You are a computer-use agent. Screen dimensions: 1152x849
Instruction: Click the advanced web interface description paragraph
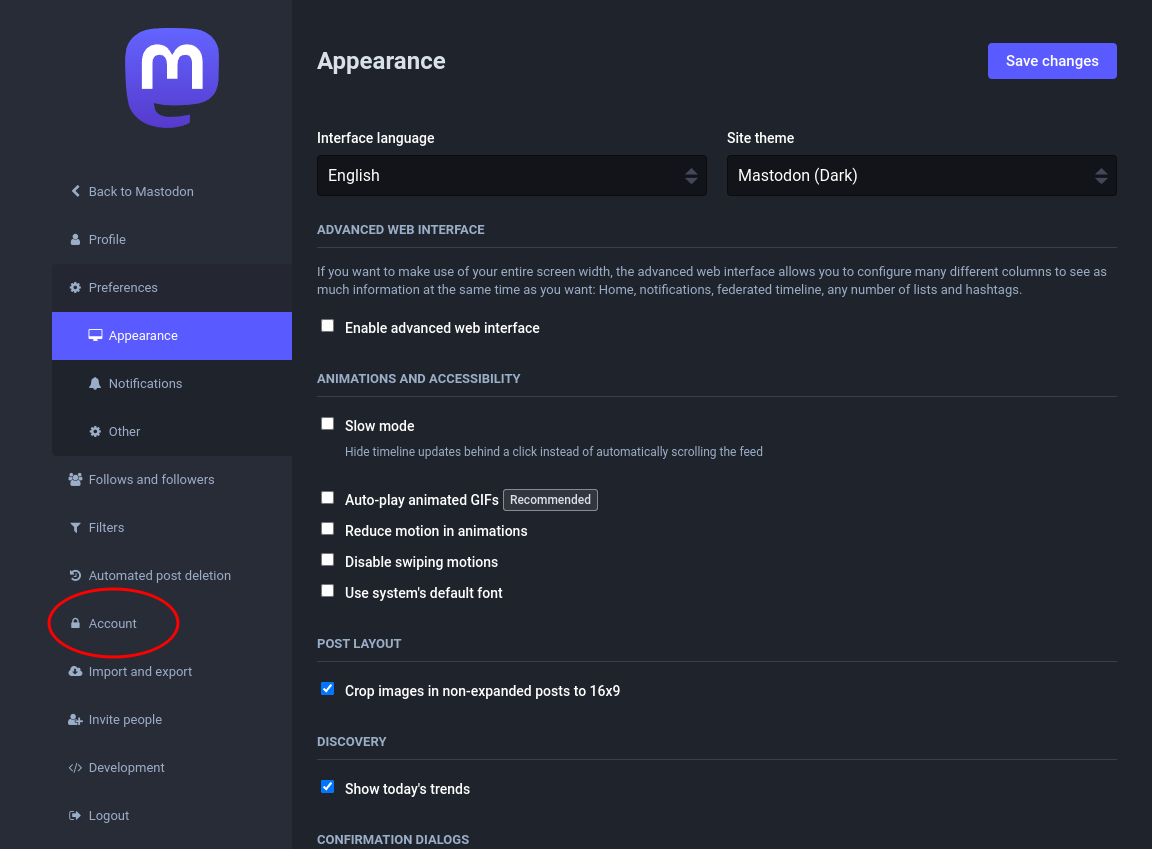pos(712,281)
